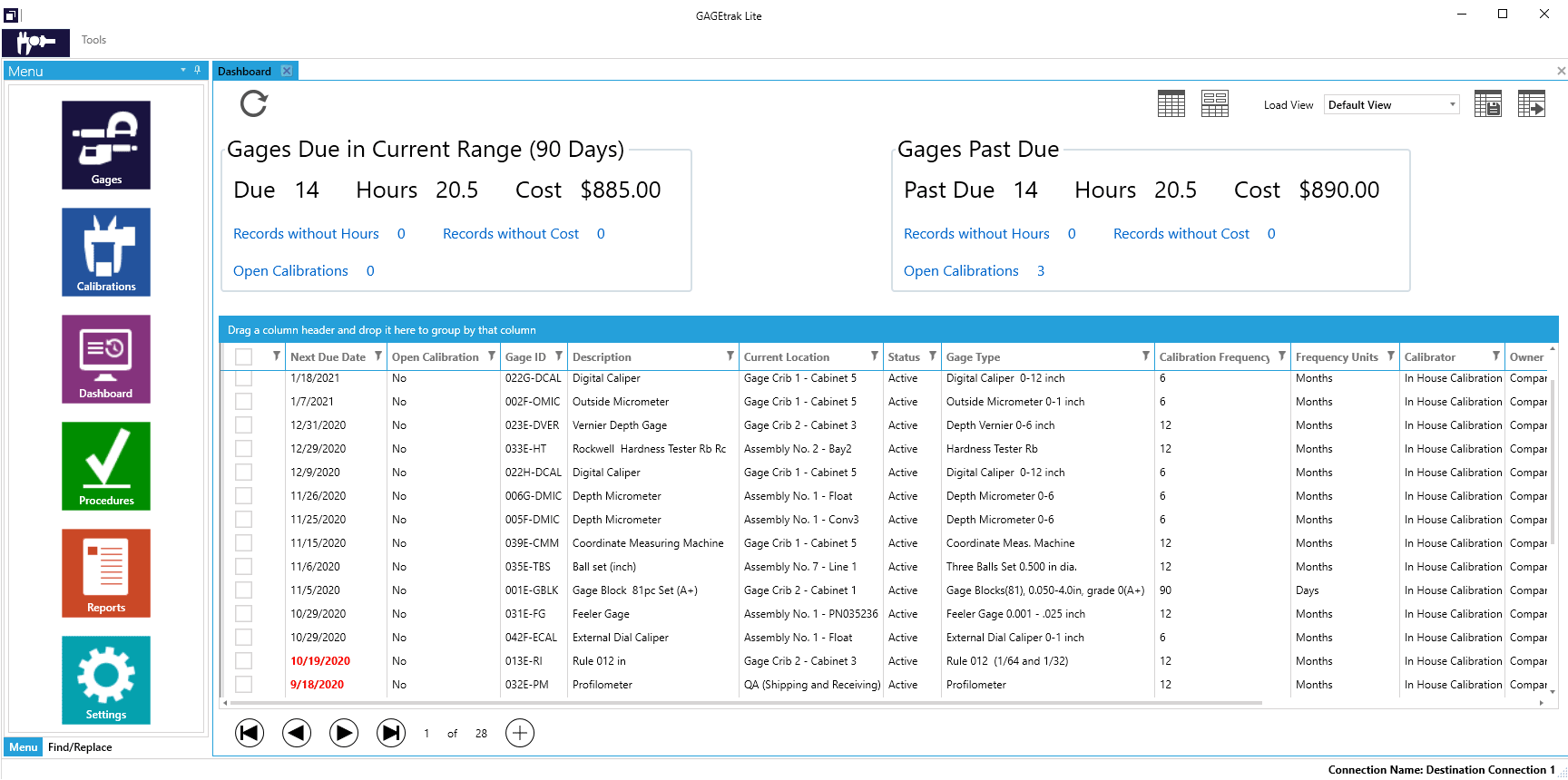This screenshot has height=780, width=1568.
Task: Check the row for gage 022G-DCAL
Action: [x=244, y=378]
